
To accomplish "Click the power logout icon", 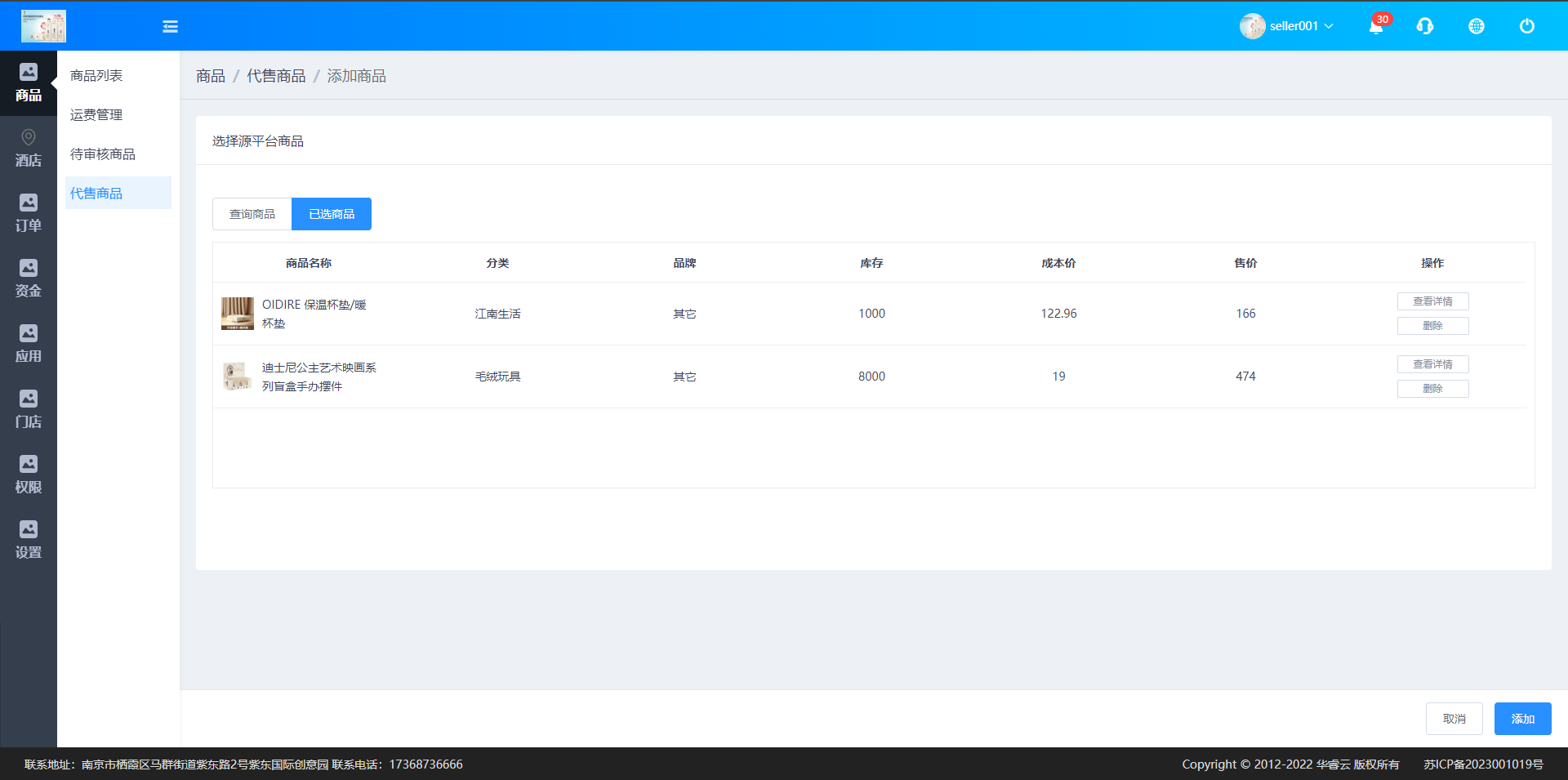I will coord(1526,26).
